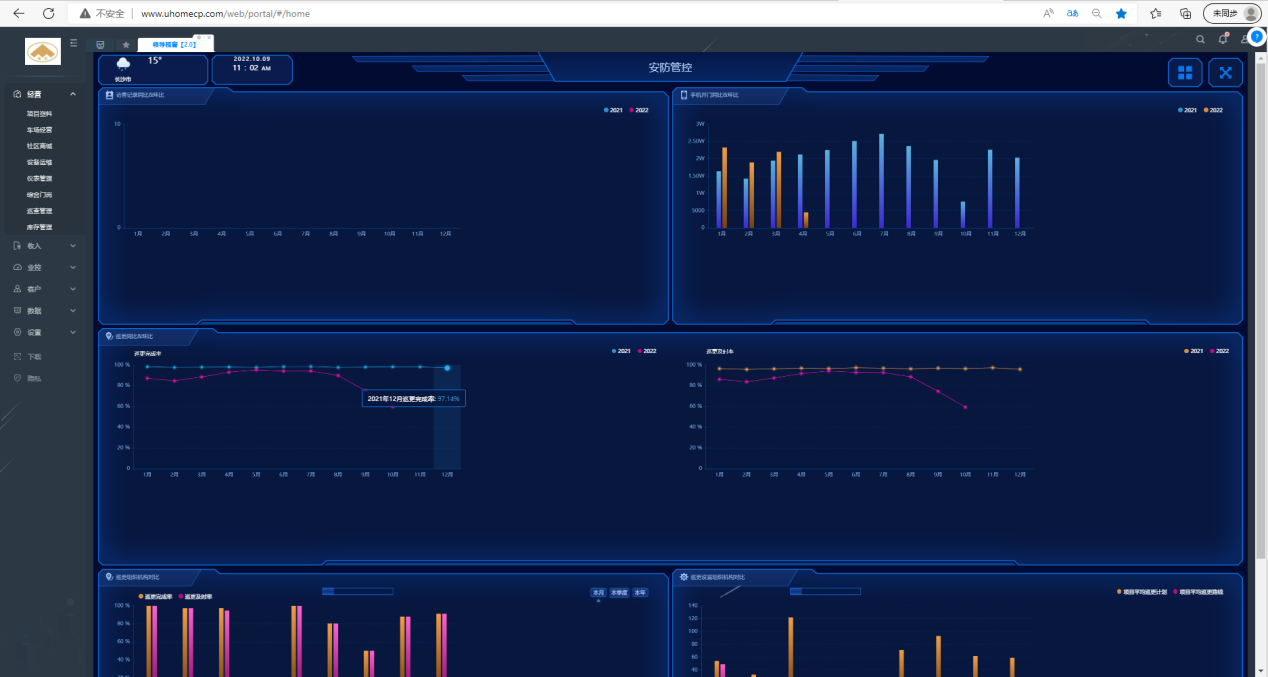
Task: Open 设备运维 in the sidebar
Action: (x=40, y=162)
